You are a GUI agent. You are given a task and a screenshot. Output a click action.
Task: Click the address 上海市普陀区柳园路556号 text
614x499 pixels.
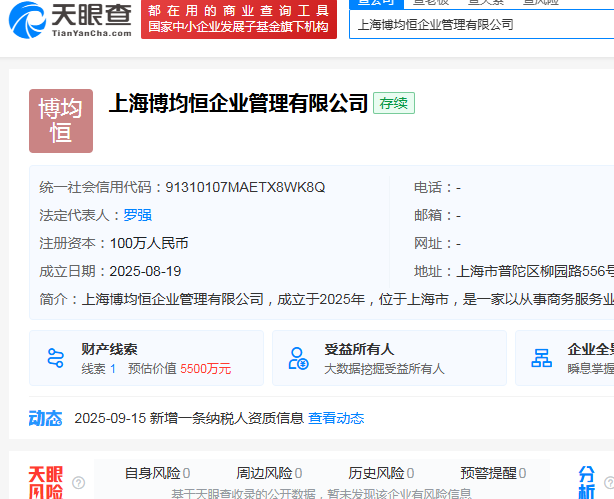click(535, 271)
